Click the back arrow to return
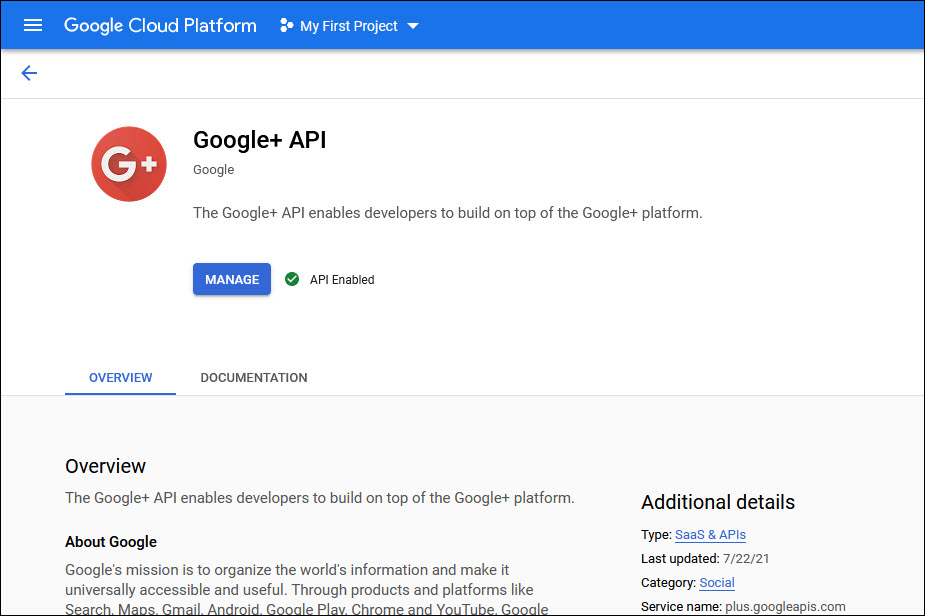The image size is (925, 616). (x=28, y=73)
